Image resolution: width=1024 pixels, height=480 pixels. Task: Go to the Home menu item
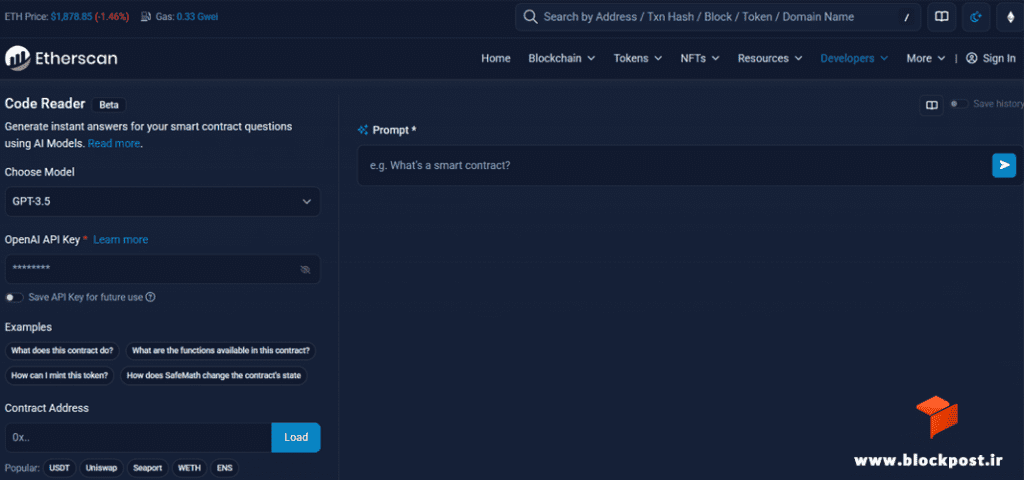pyautogui.click(x=496, y=58)
